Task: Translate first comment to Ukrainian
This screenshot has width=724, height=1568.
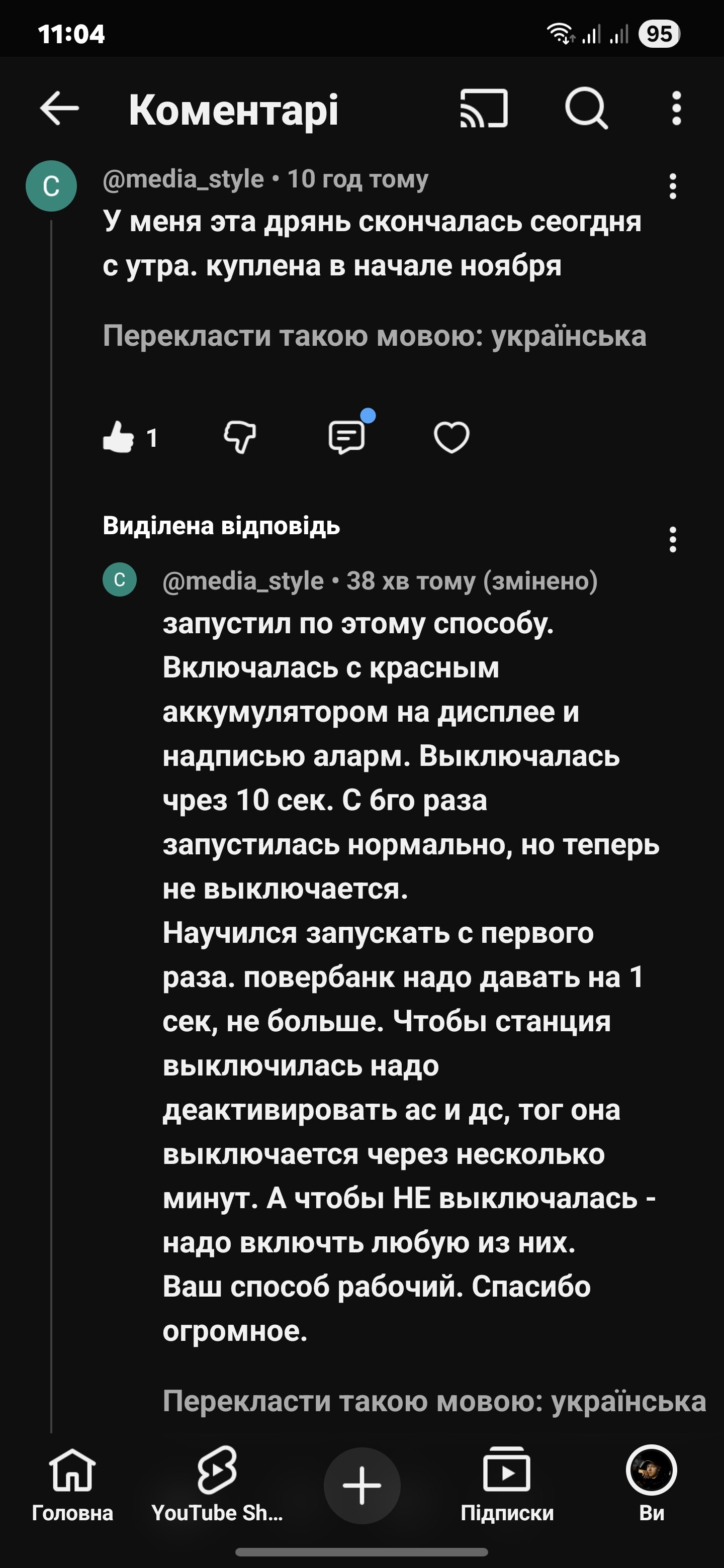Action: pyautogui.click(x=374, y=336)
